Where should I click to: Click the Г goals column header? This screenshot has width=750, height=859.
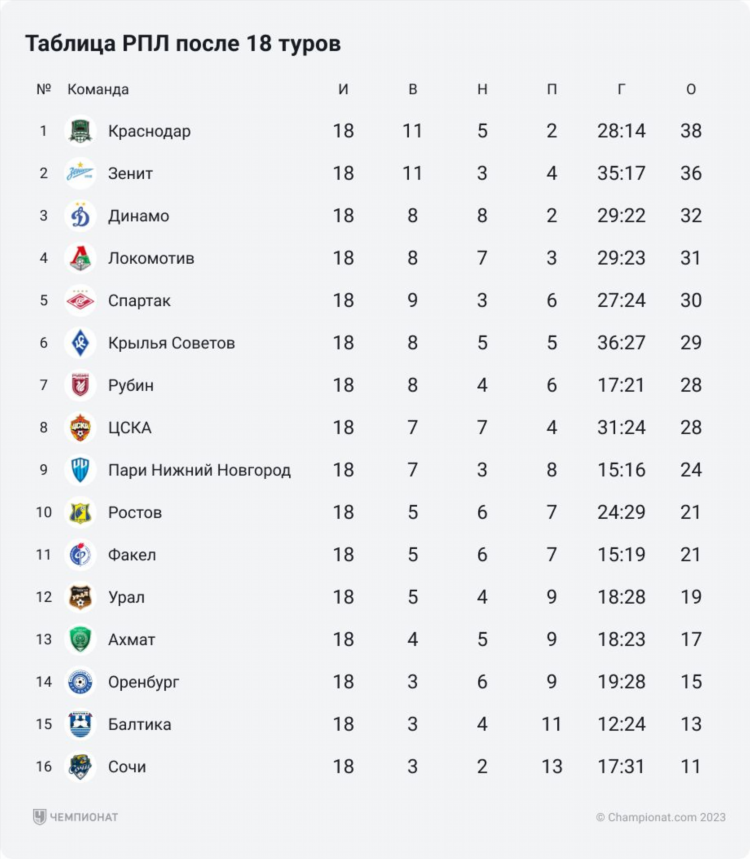pos(621,89)
